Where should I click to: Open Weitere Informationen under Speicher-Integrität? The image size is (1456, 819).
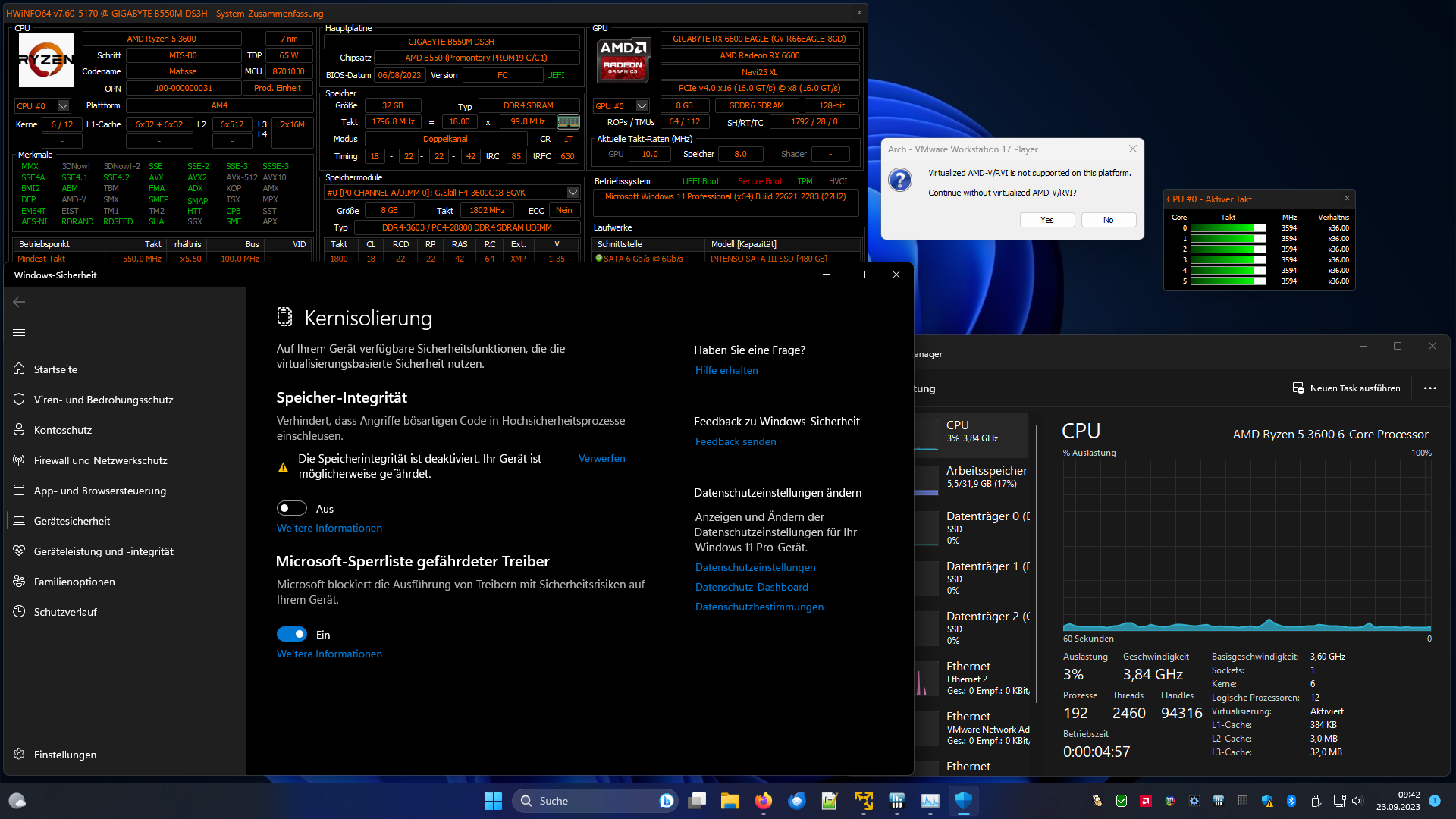tap(329, 528)
